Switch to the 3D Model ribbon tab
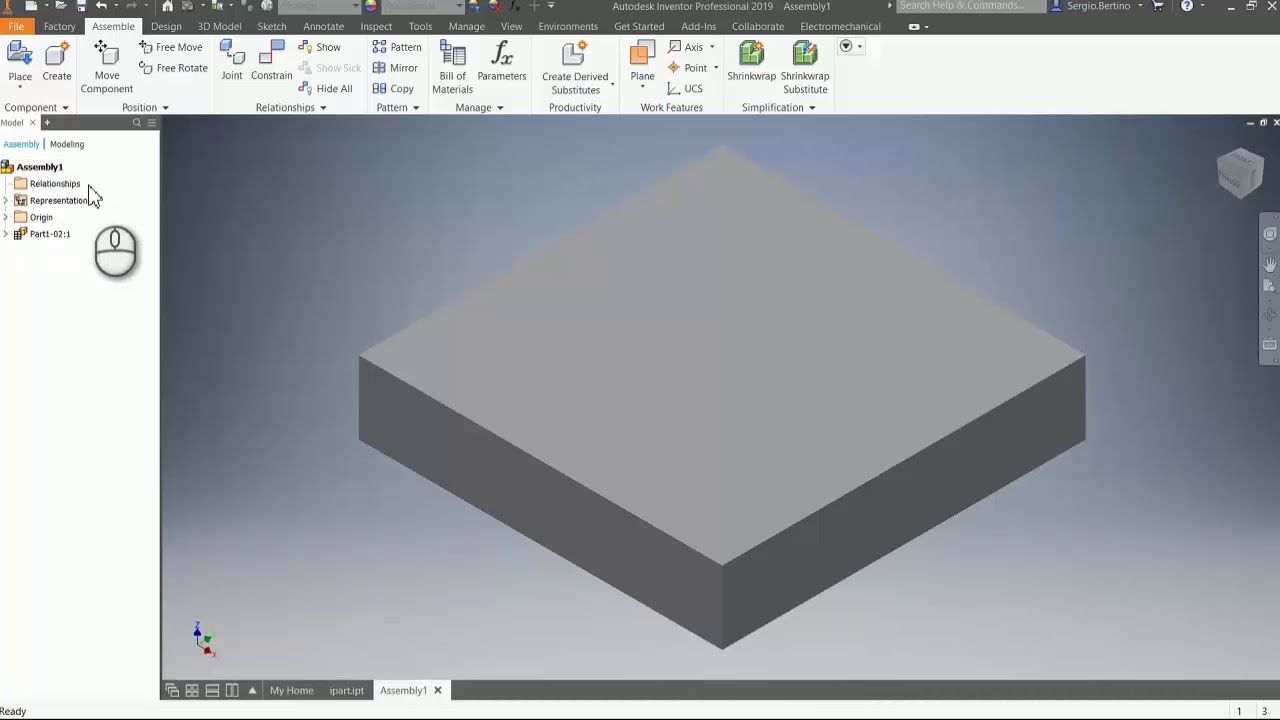The image size is (1280, 720). tap(219, 26)
